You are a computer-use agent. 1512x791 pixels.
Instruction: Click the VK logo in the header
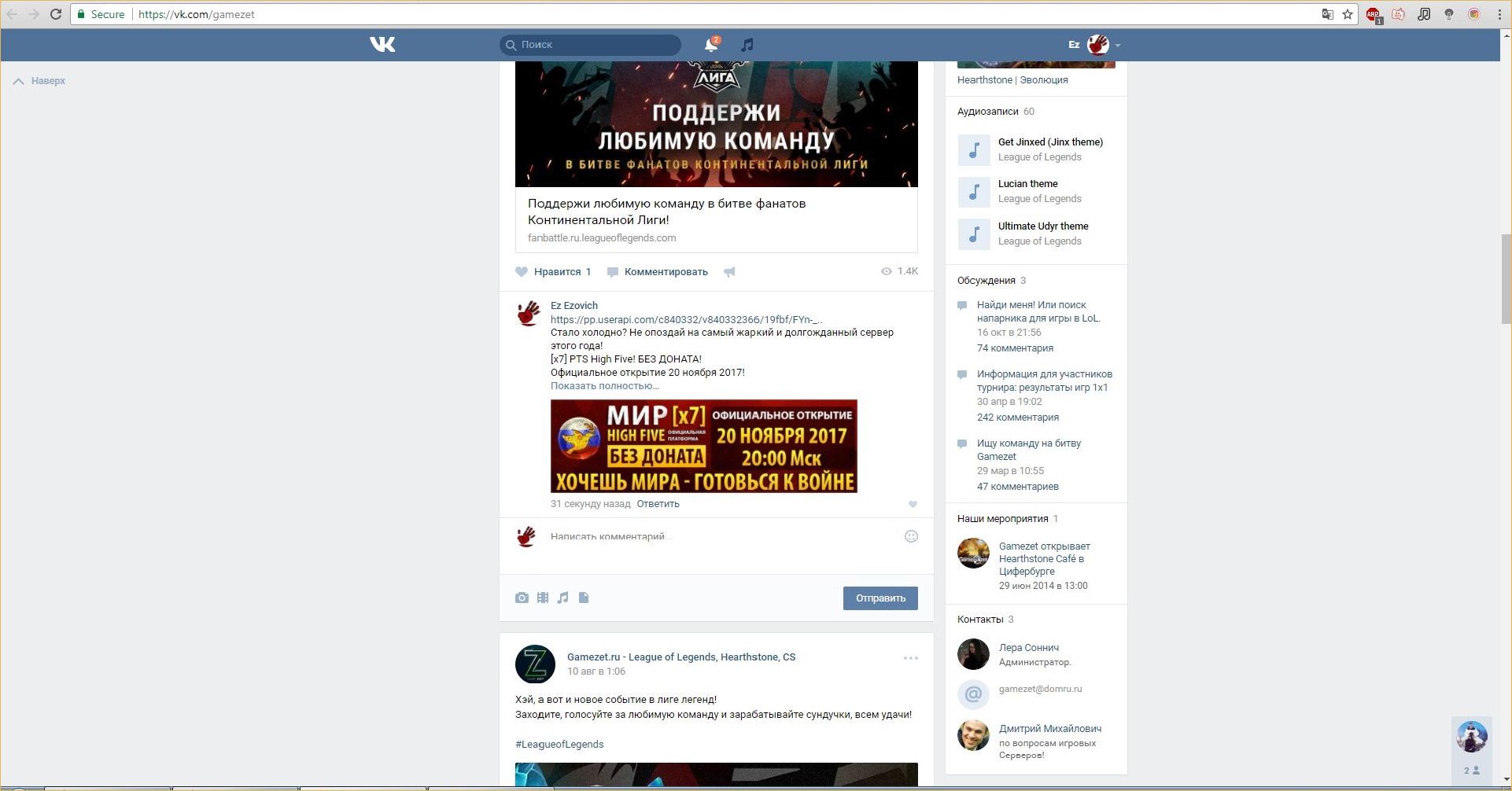382,45
